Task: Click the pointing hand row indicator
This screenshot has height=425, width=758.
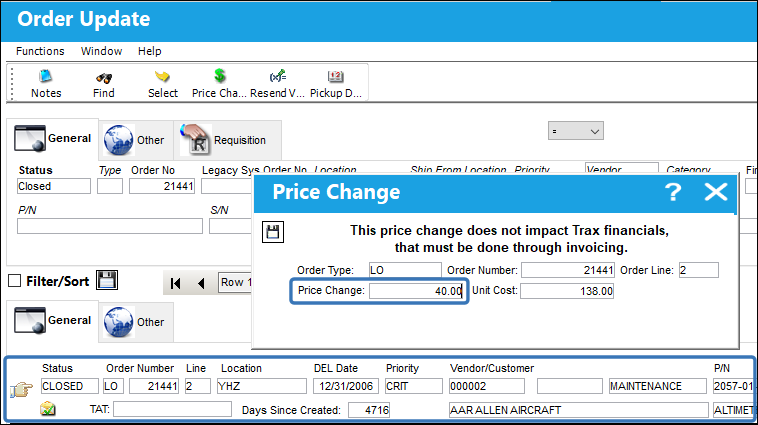Action: [x=21, y=389]
